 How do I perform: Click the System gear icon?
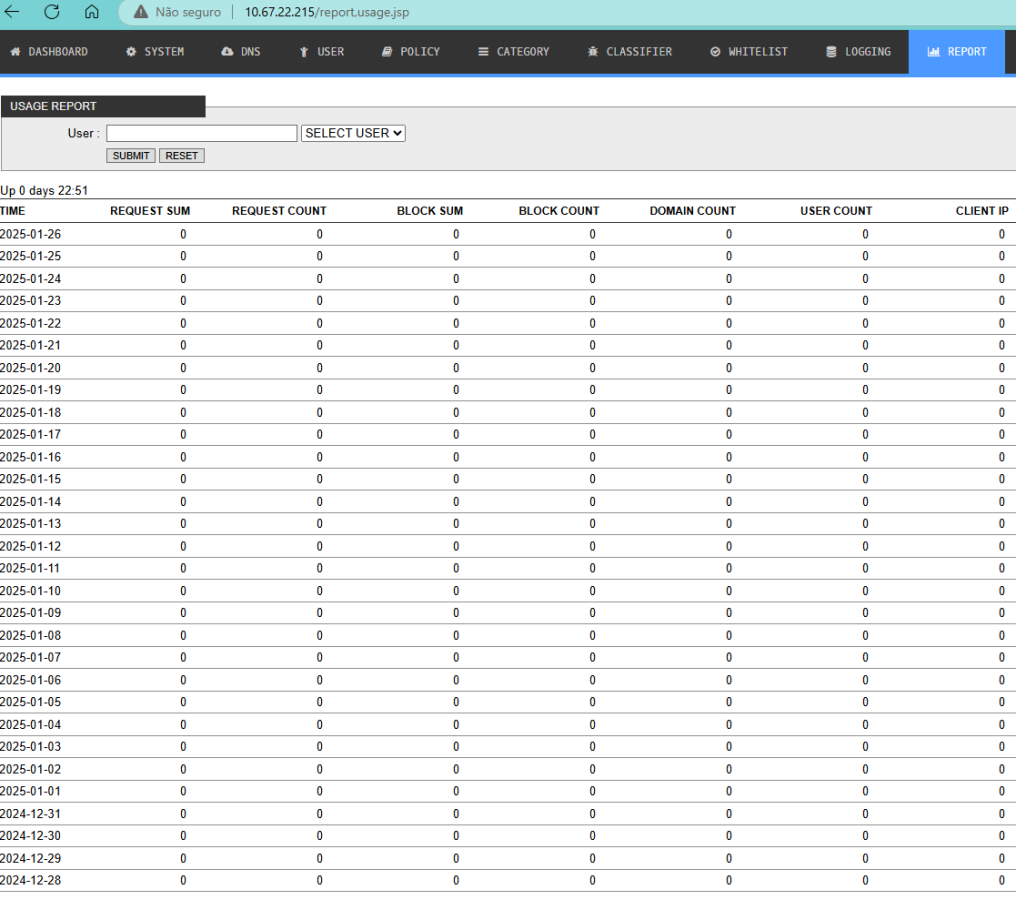click(x=131, y=52)
